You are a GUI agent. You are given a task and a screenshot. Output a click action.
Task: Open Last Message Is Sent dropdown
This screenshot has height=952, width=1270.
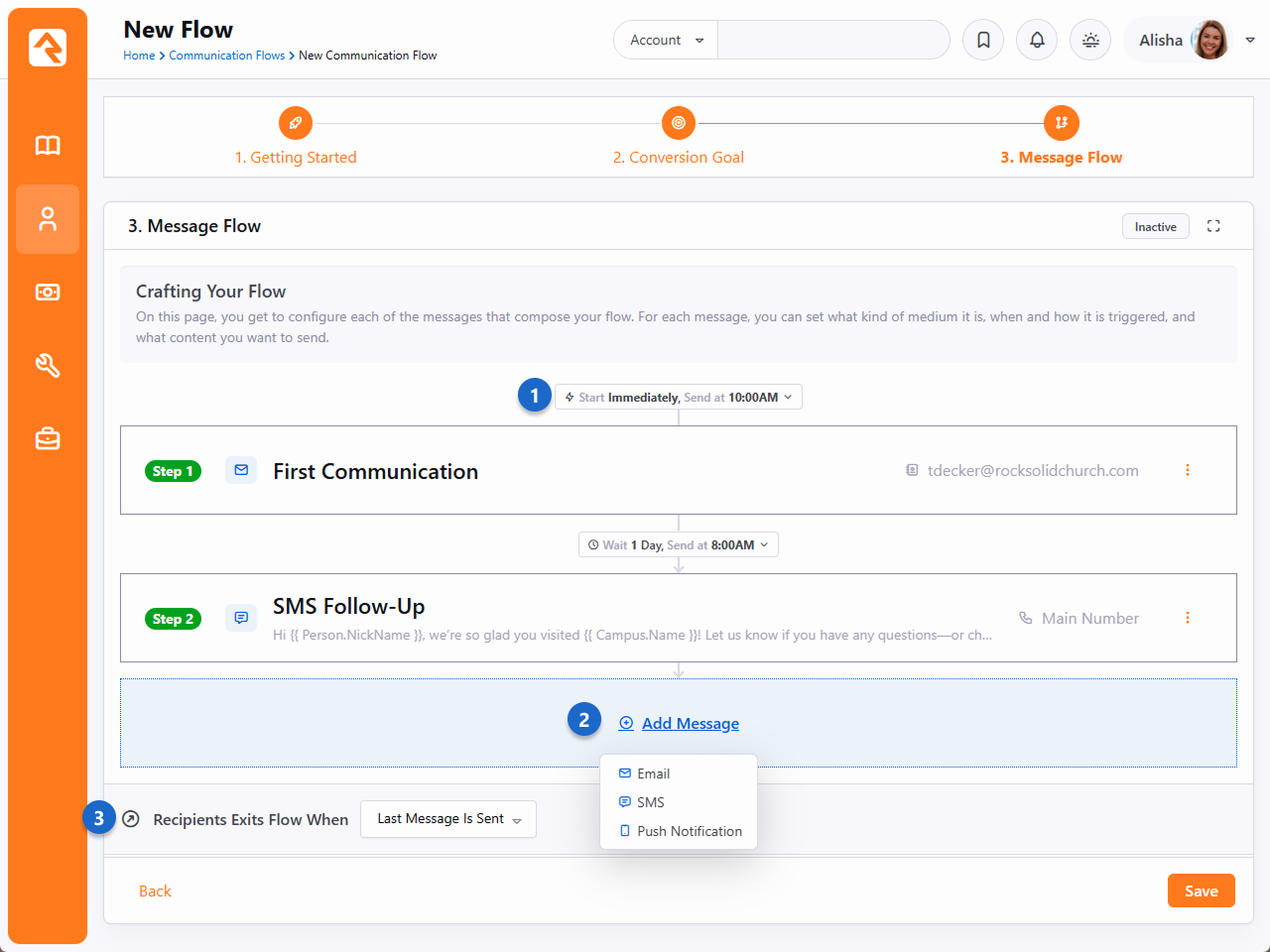tap(448, 819)
